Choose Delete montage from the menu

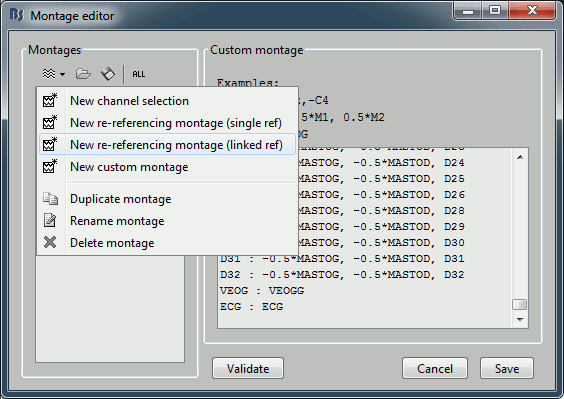(167, 242)
